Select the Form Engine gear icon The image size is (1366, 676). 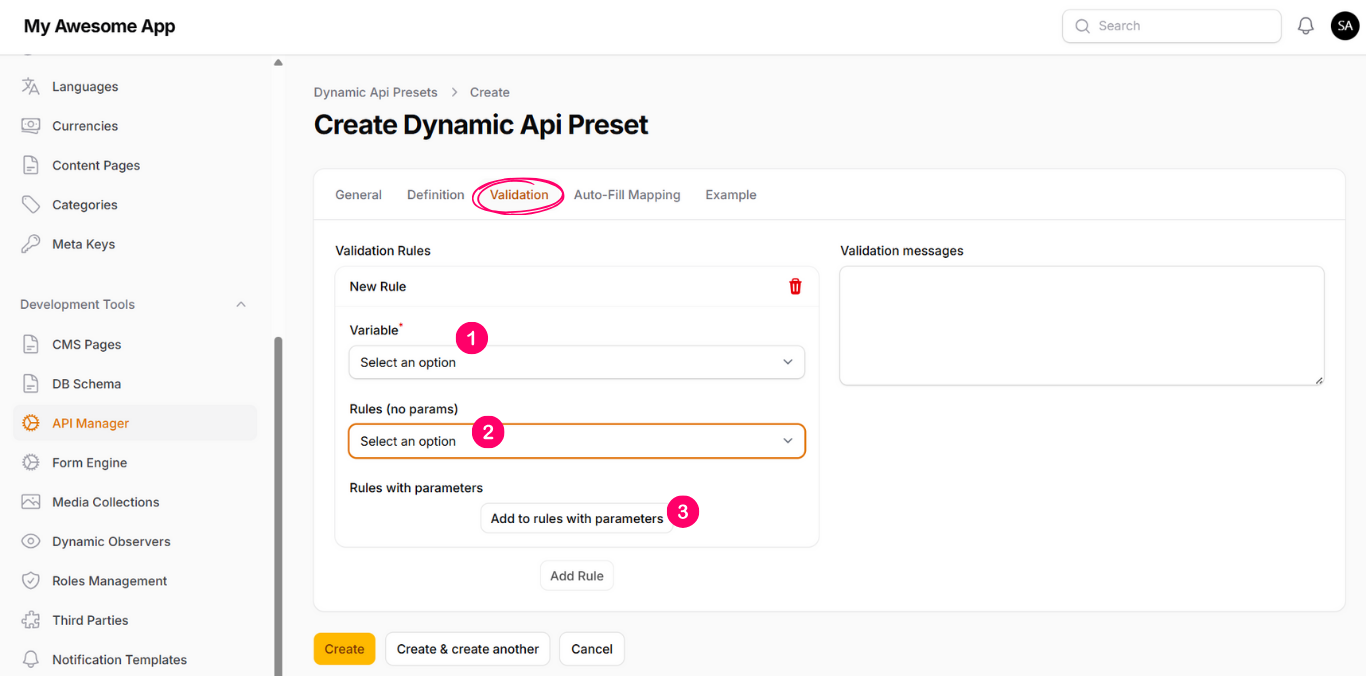pos(31,463)
